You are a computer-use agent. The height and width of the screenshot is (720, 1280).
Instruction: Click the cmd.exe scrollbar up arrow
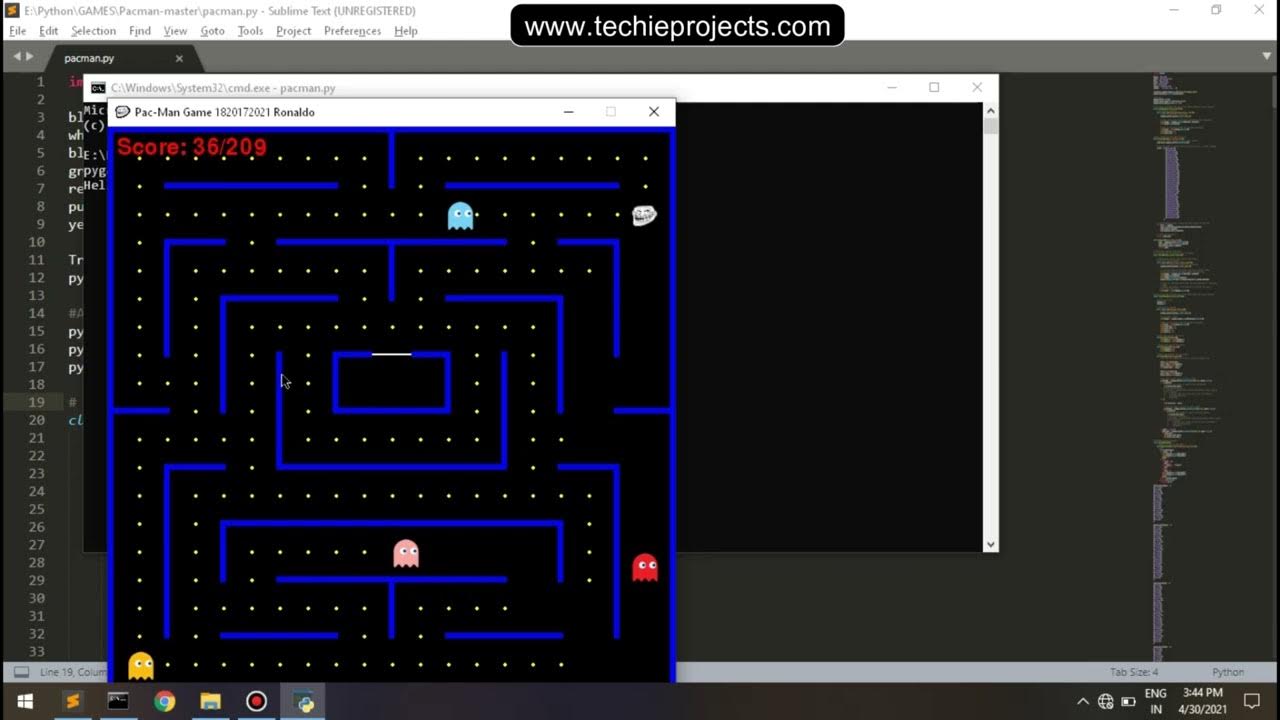coord(990,110)
